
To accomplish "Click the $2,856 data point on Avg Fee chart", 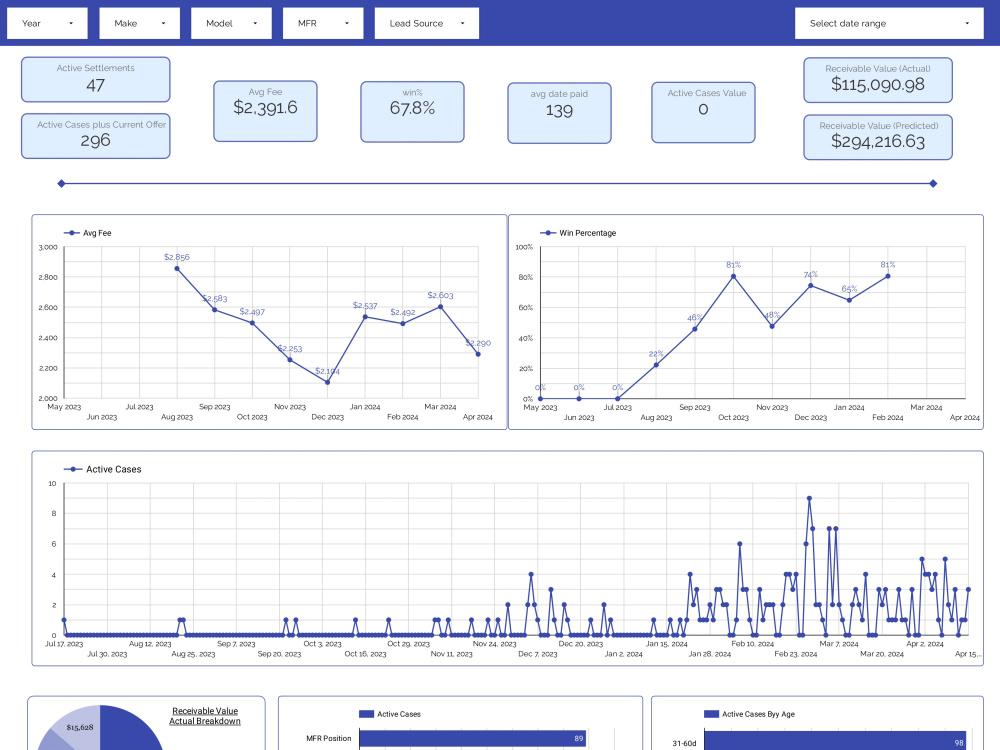I will click(177, 268).
